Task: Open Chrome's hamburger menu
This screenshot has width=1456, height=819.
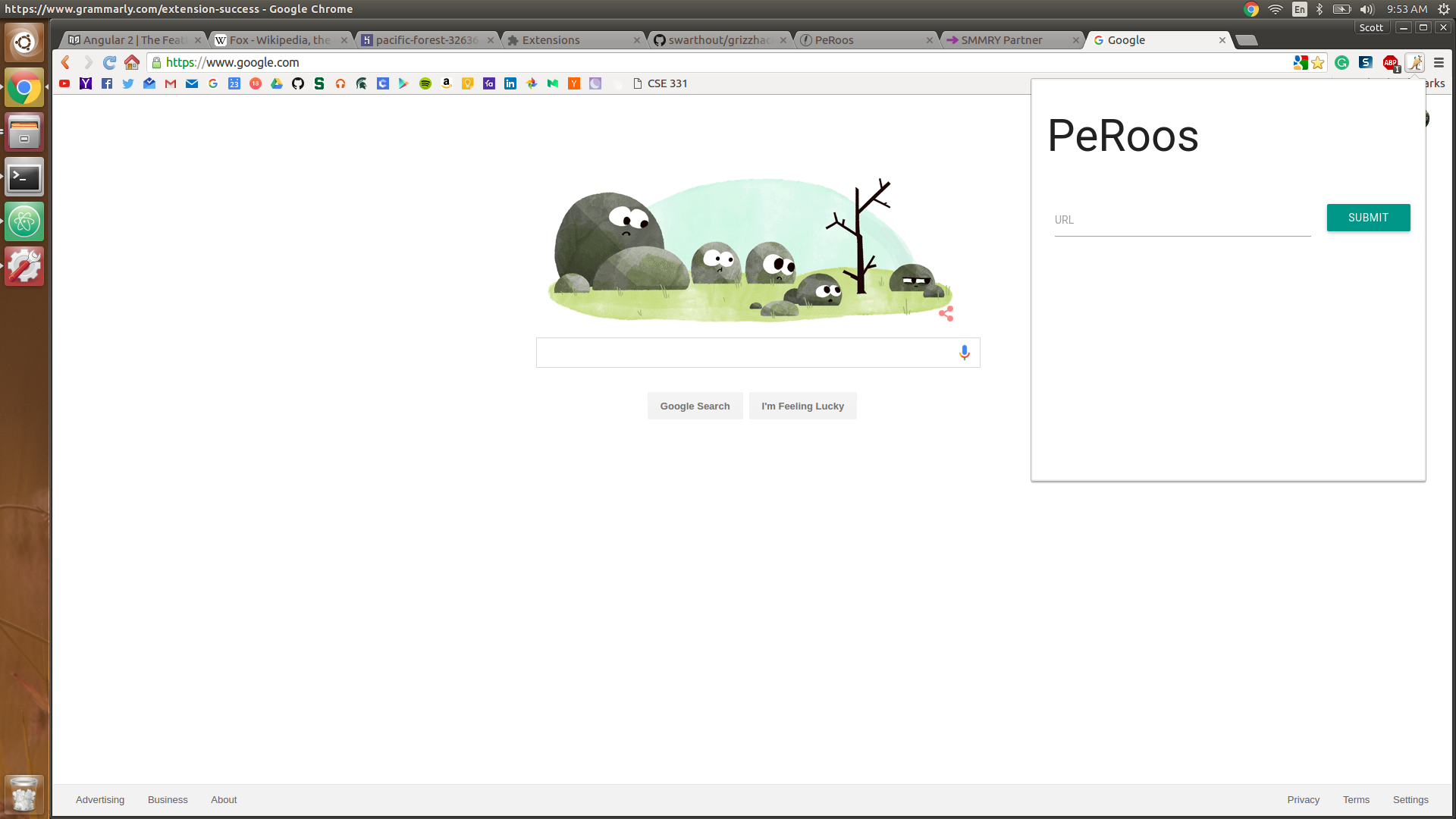Action: [x=1439, y=63]
